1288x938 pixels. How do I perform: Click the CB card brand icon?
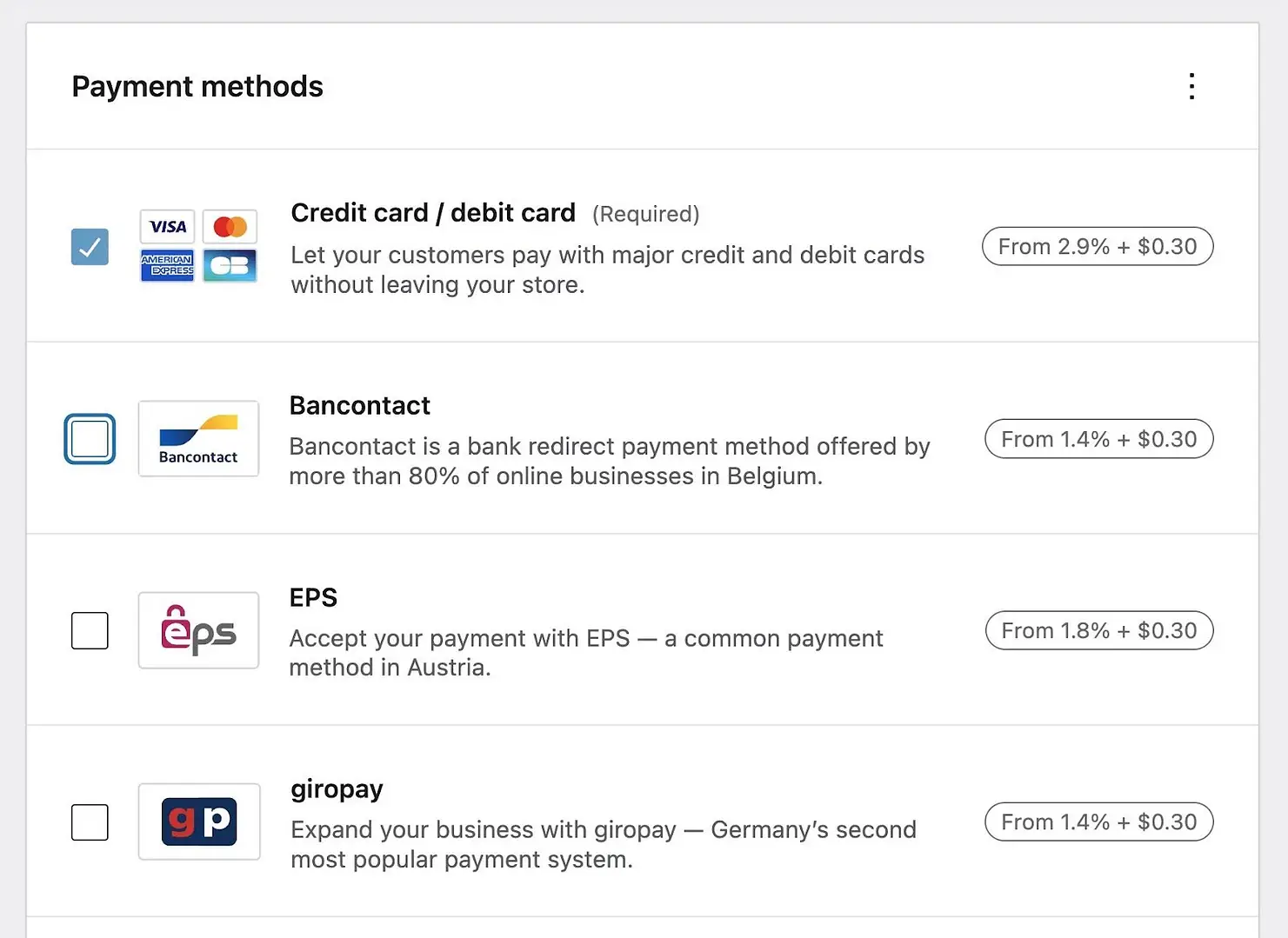230,266
